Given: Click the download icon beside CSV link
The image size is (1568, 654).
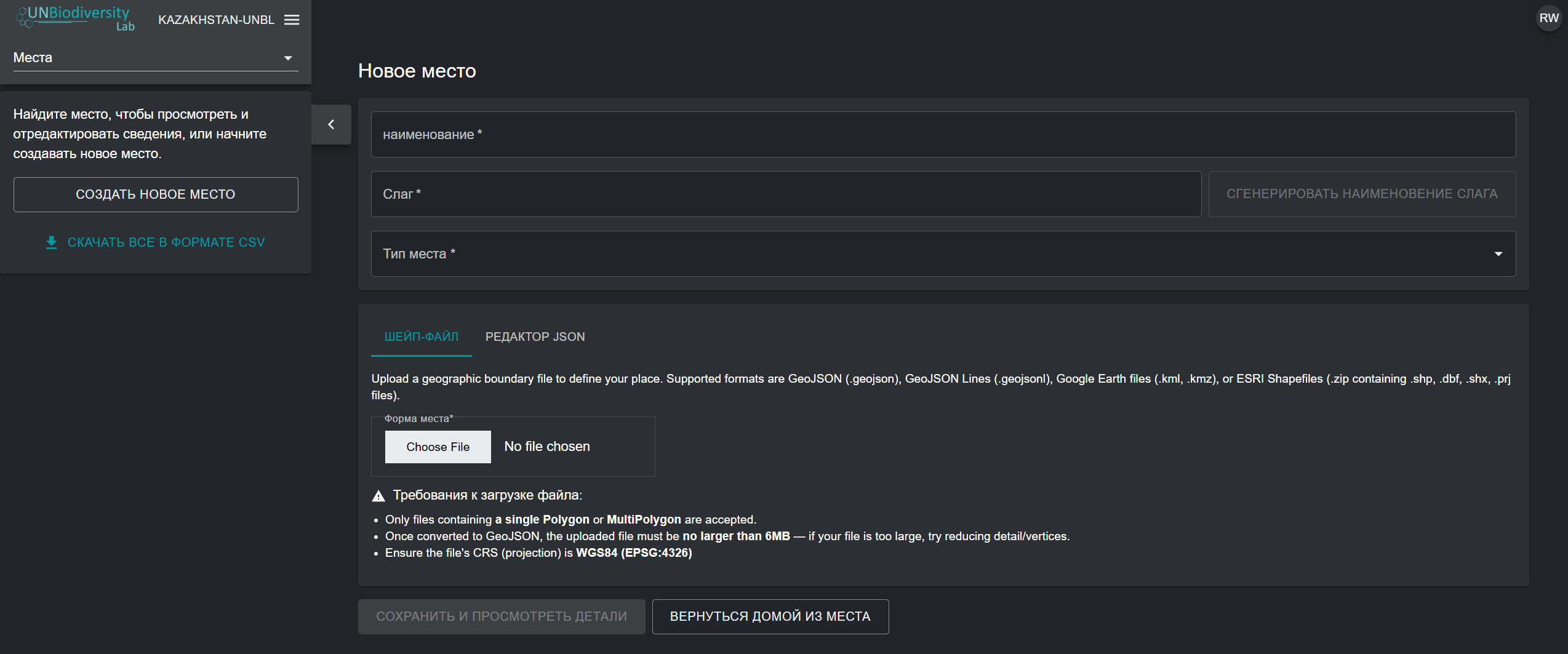Looking at the screenshot, I should pos(52,242).
